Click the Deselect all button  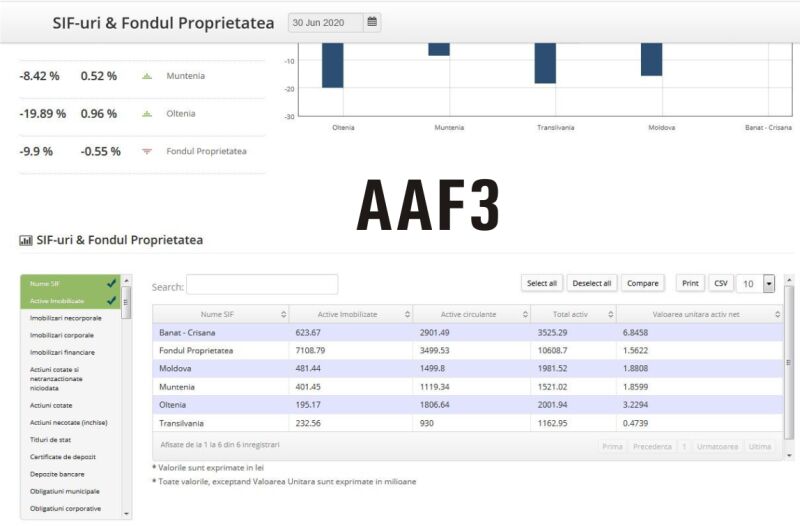pyautogui.click(x=591, y=283)
